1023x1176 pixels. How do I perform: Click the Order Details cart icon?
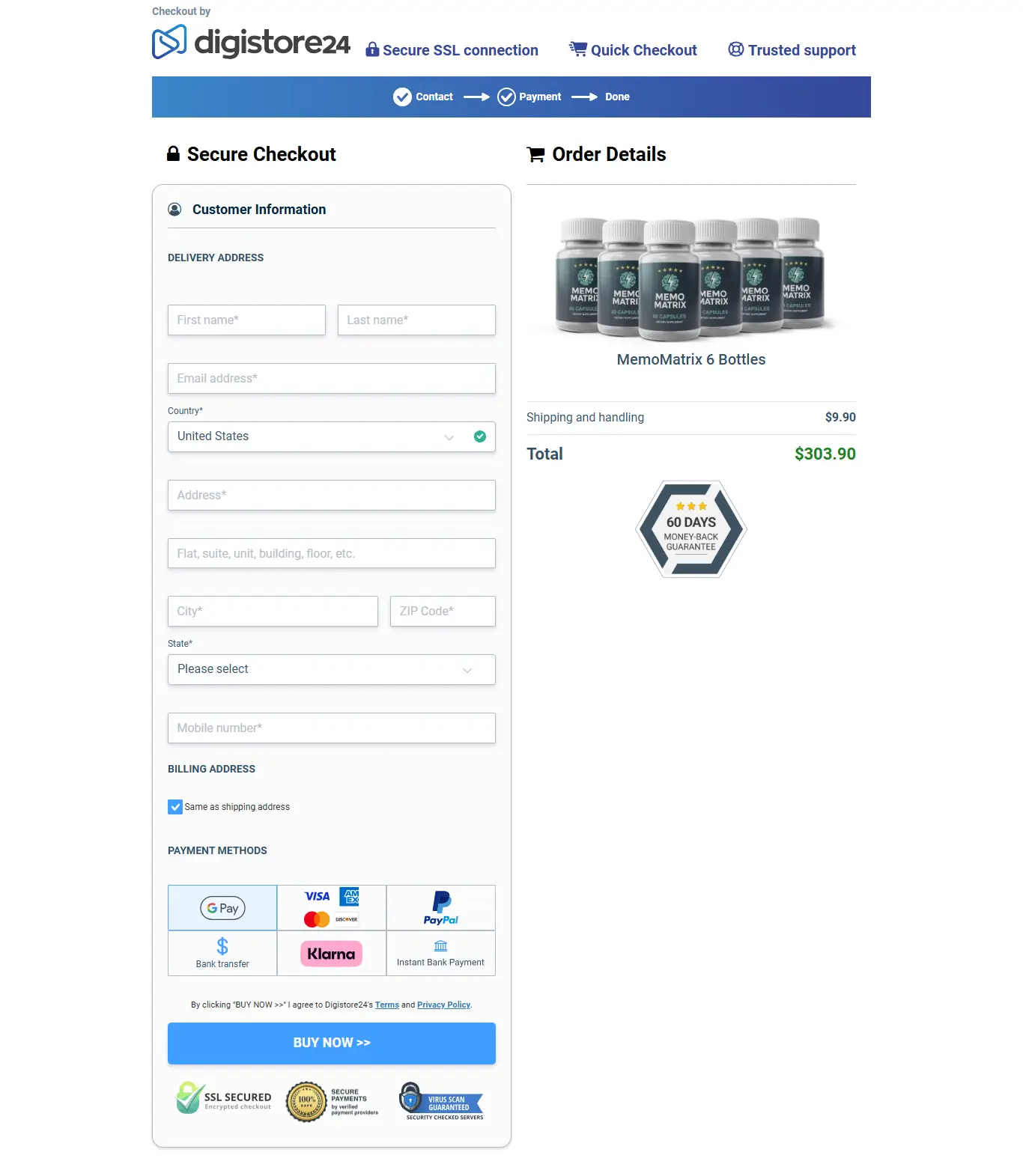535,154
